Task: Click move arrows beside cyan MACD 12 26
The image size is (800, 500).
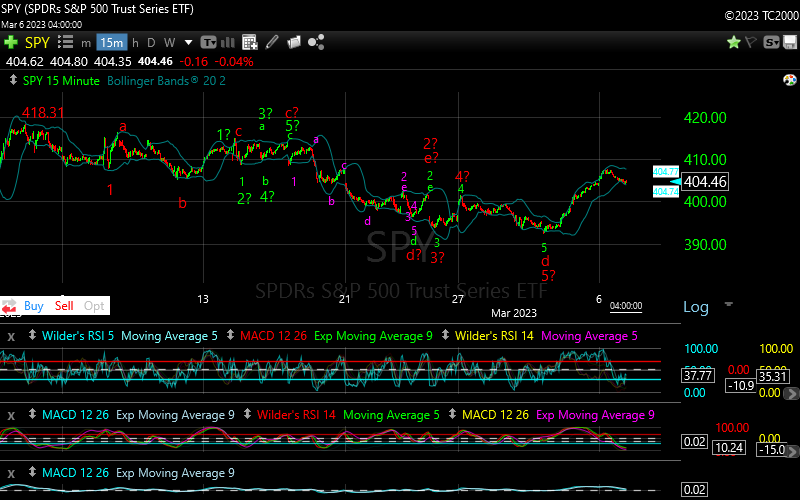Action: coord(32,414)
